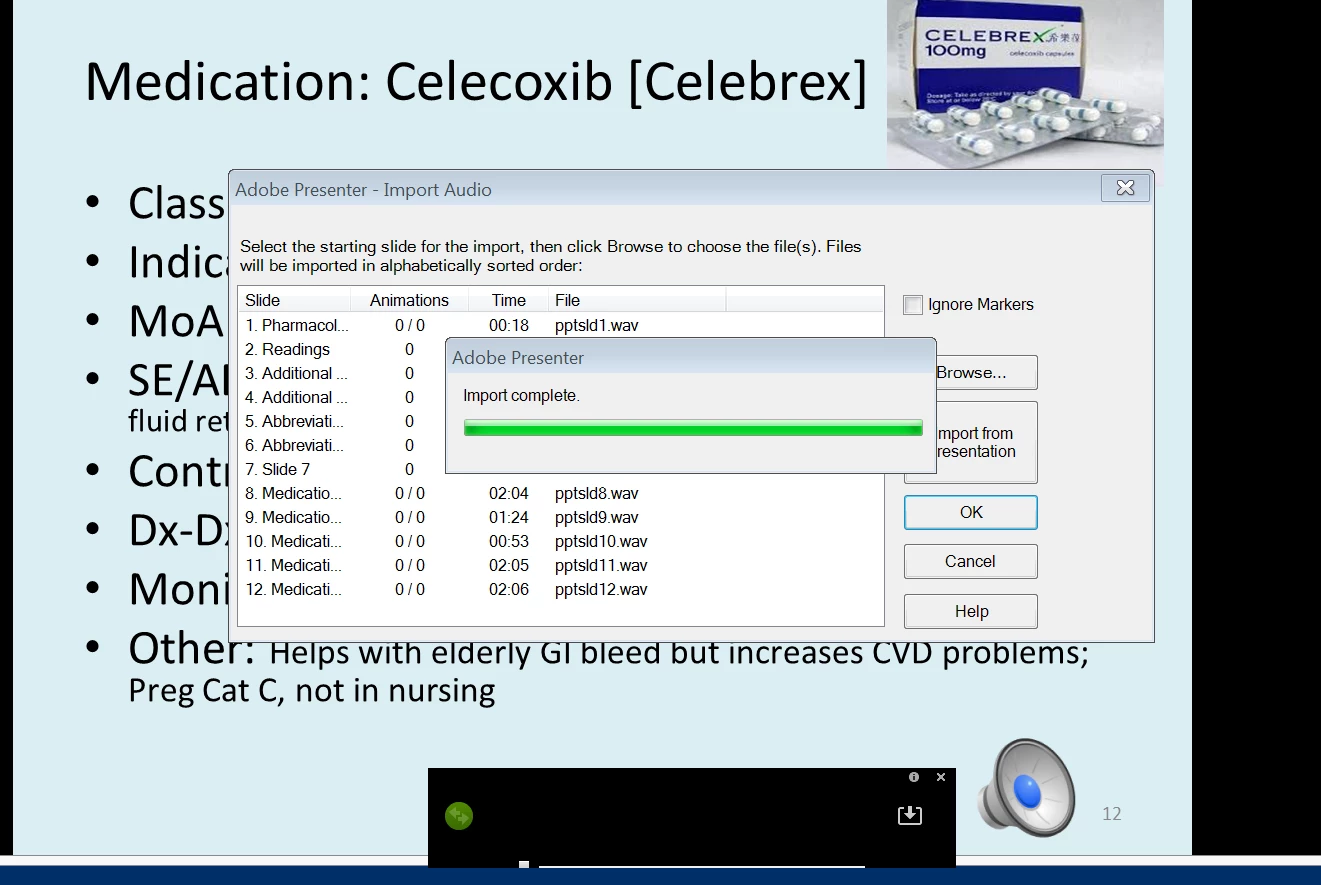Click time value 01:24
The image size is (1321, 885).
(x=509, y=517)
